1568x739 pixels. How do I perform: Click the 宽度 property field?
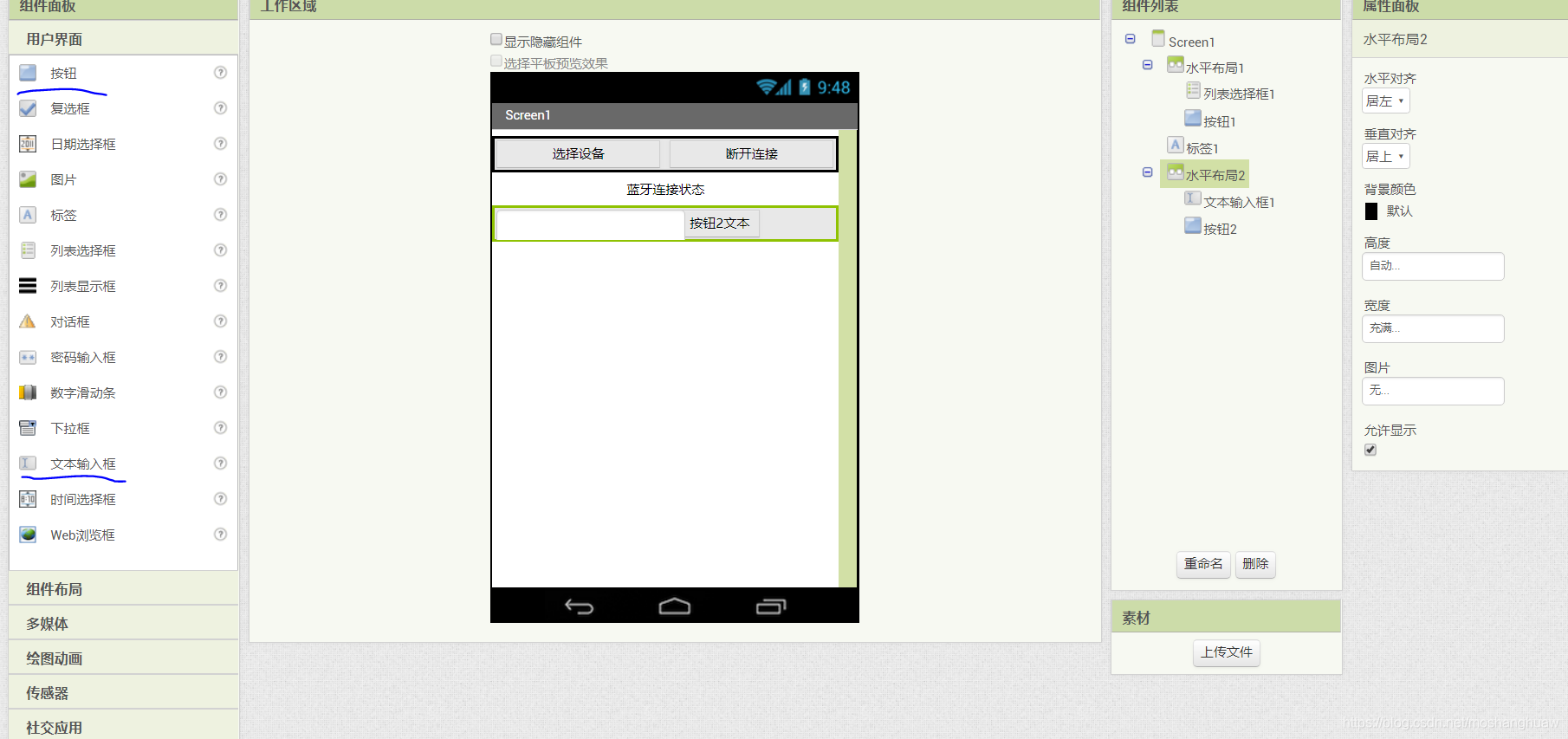1433,328
